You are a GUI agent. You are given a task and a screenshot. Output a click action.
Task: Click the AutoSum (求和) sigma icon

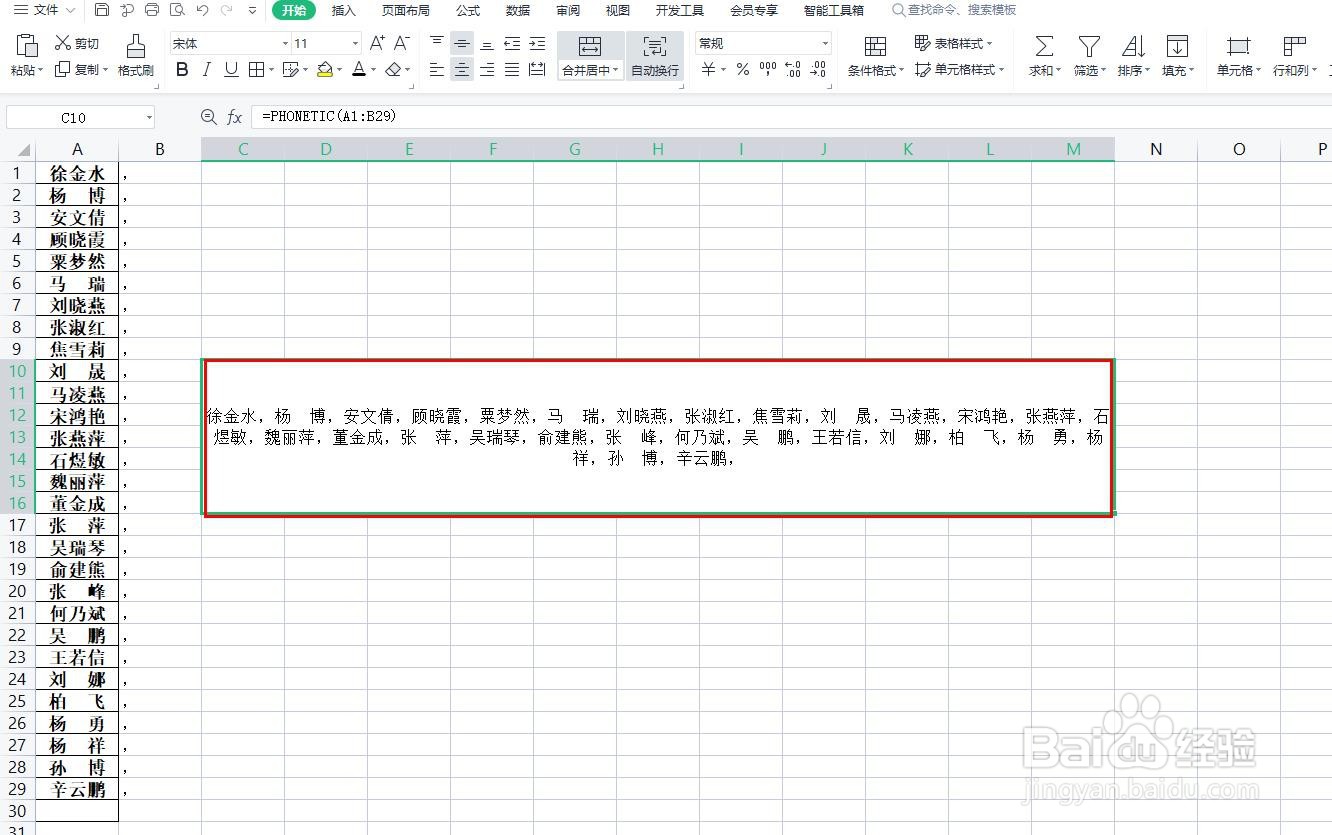[x=1043, y=45]
